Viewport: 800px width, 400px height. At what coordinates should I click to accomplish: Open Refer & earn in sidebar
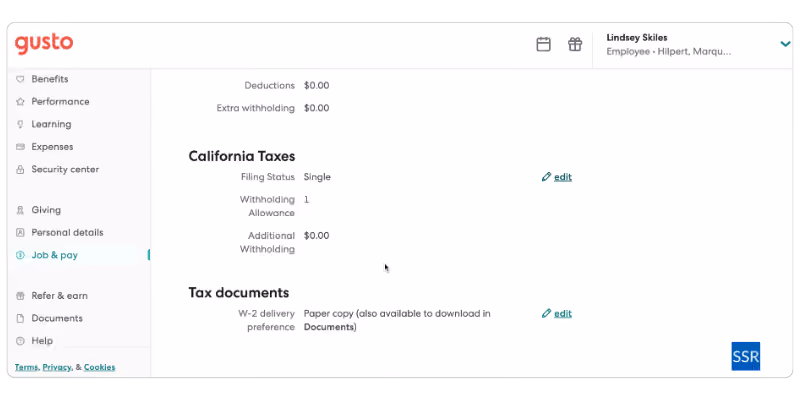59,295
